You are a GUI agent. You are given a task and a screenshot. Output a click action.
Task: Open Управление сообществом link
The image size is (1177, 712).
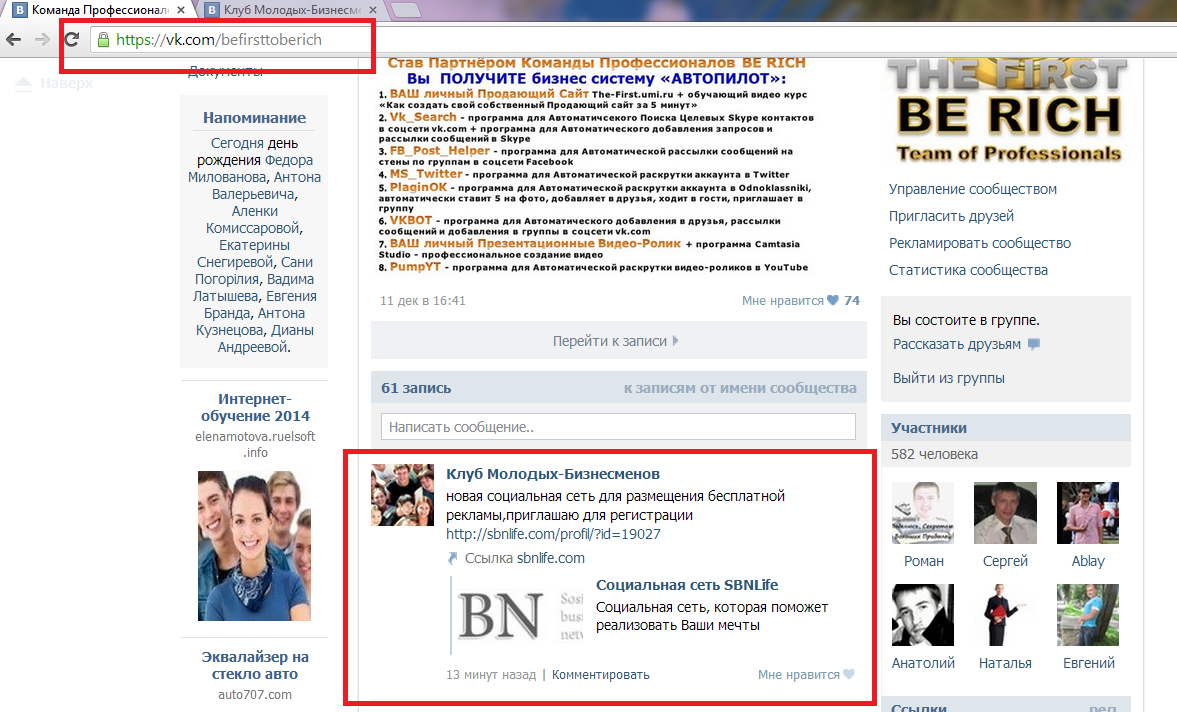click(972, 189)
